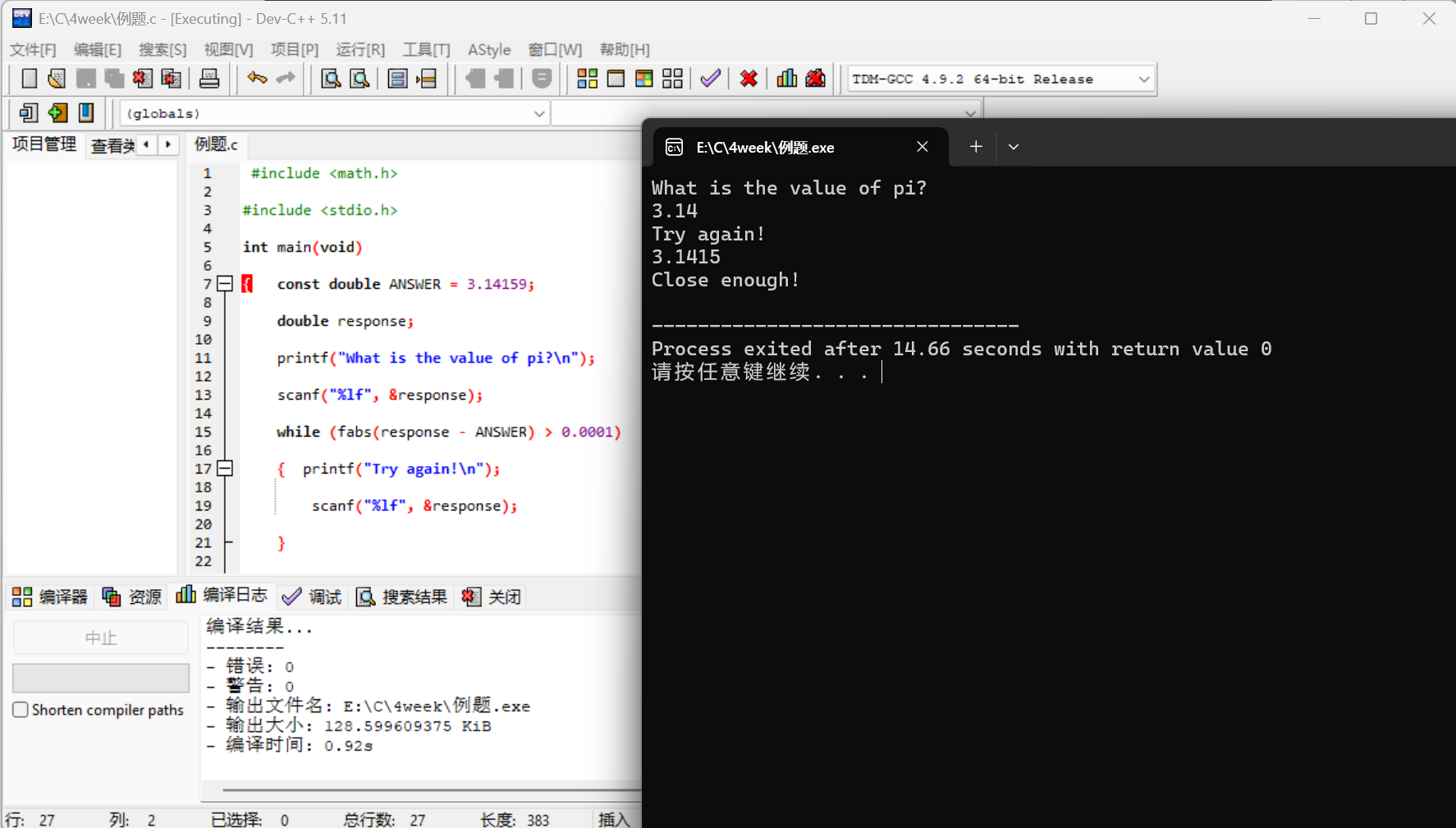Click the green plus insert icon
The width and height of the screenshot is (1456, 828).
click(57, 112)
